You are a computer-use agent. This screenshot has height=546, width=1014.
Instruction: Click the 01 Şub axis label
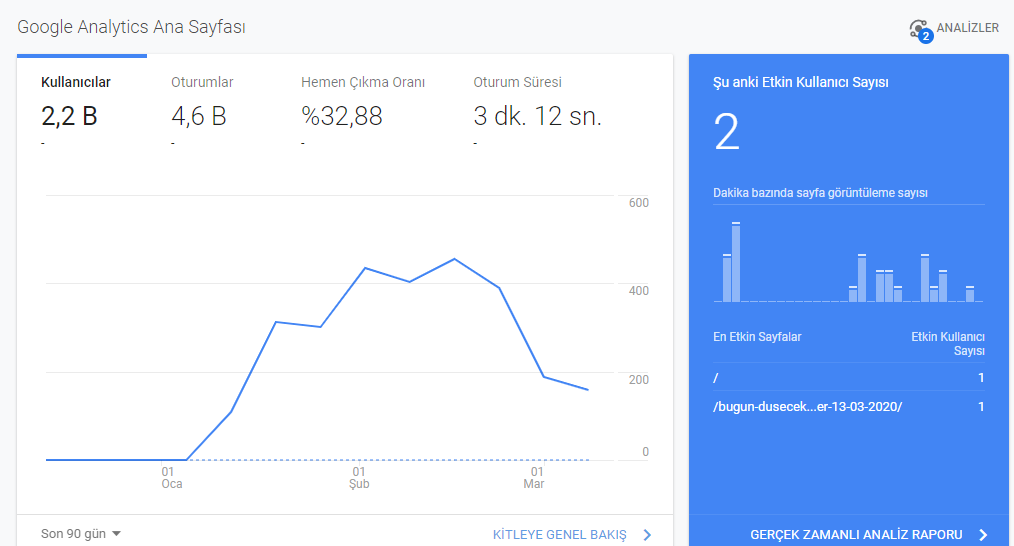359,477
